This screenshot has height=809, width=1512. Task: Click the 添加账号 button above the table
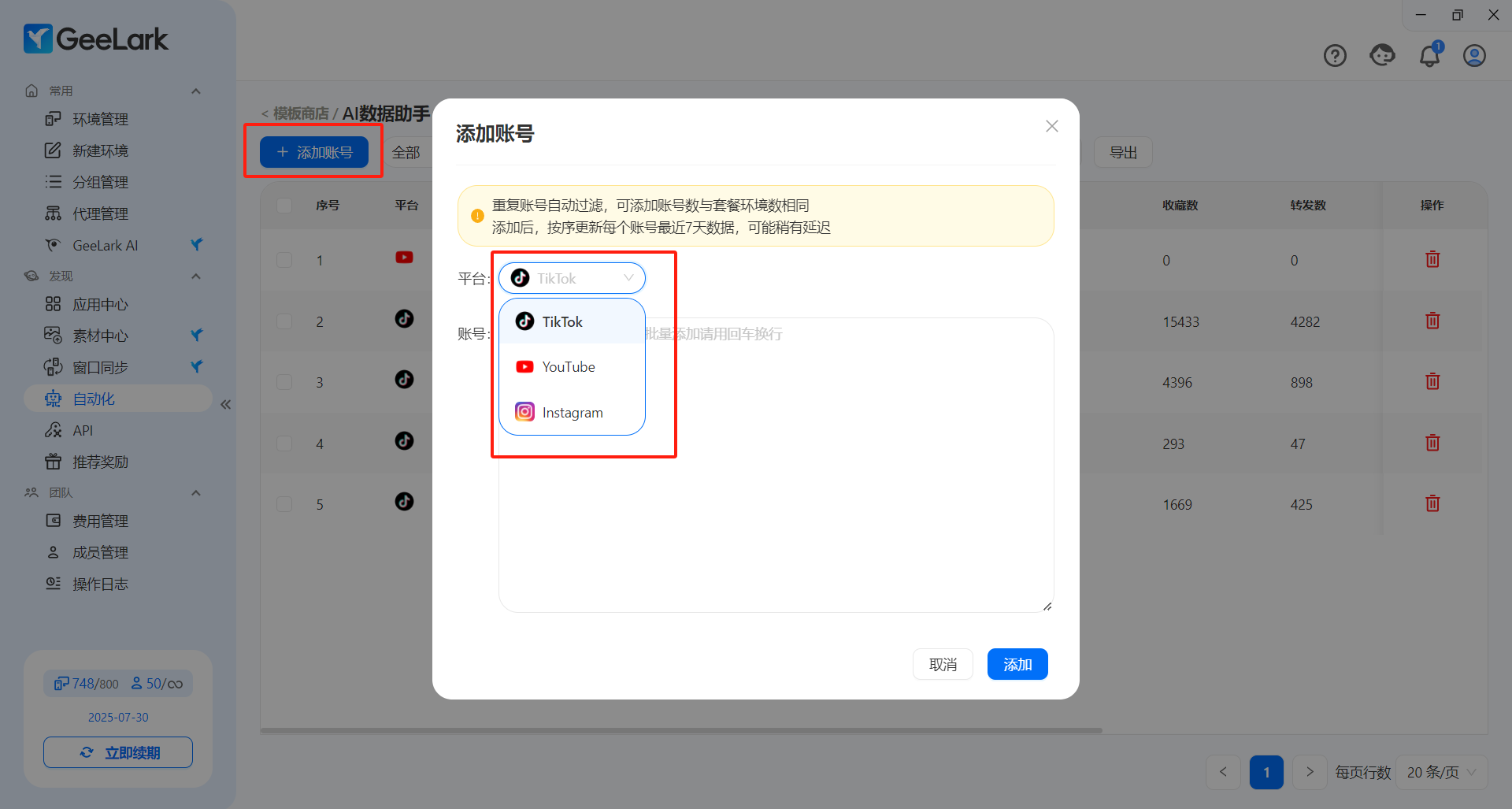(x=314, y=152)
